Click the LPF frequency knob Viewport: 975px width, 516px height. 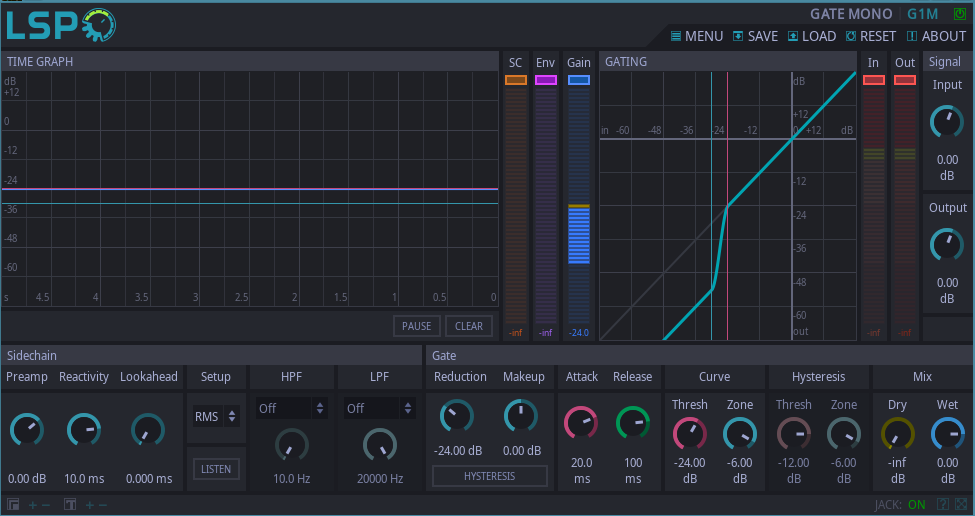(x=380, y=445)
